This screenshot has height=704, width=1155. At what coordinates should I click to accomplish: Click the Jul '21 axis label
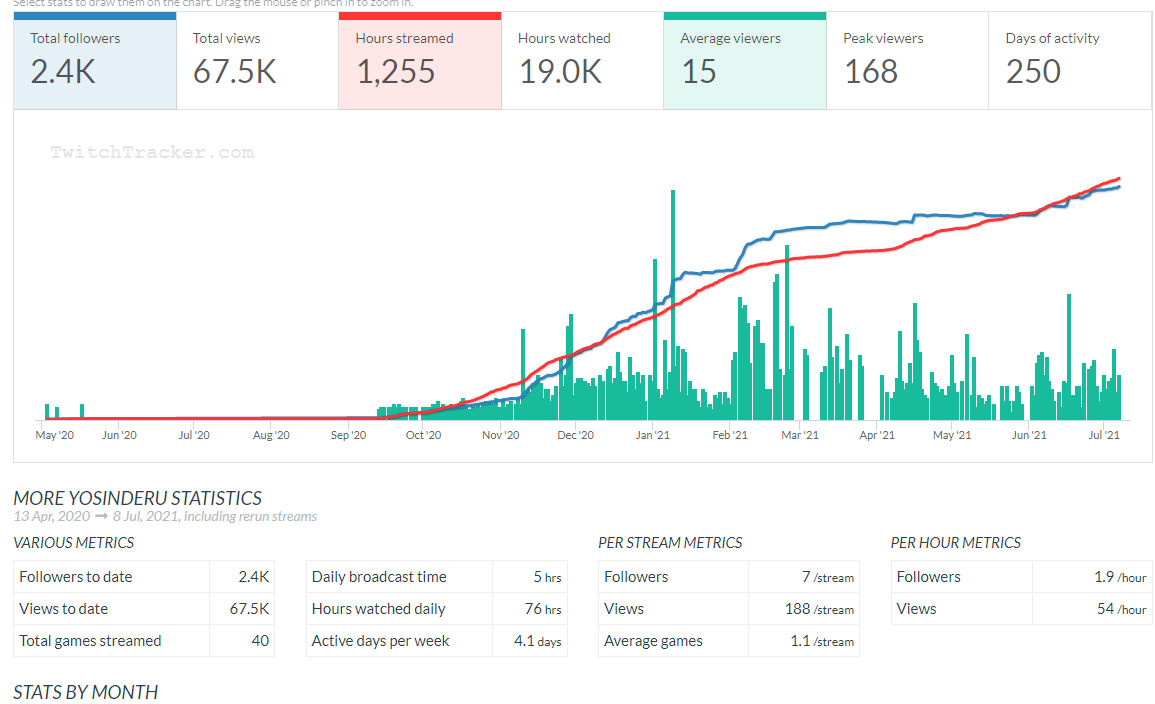(1103, 435)
